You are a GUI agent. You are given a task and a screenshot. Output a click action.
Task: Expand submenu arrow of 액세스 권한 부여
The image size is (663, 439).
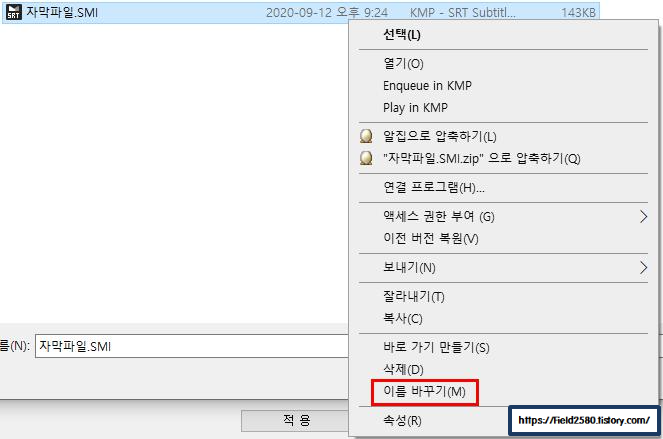point(643,217)
